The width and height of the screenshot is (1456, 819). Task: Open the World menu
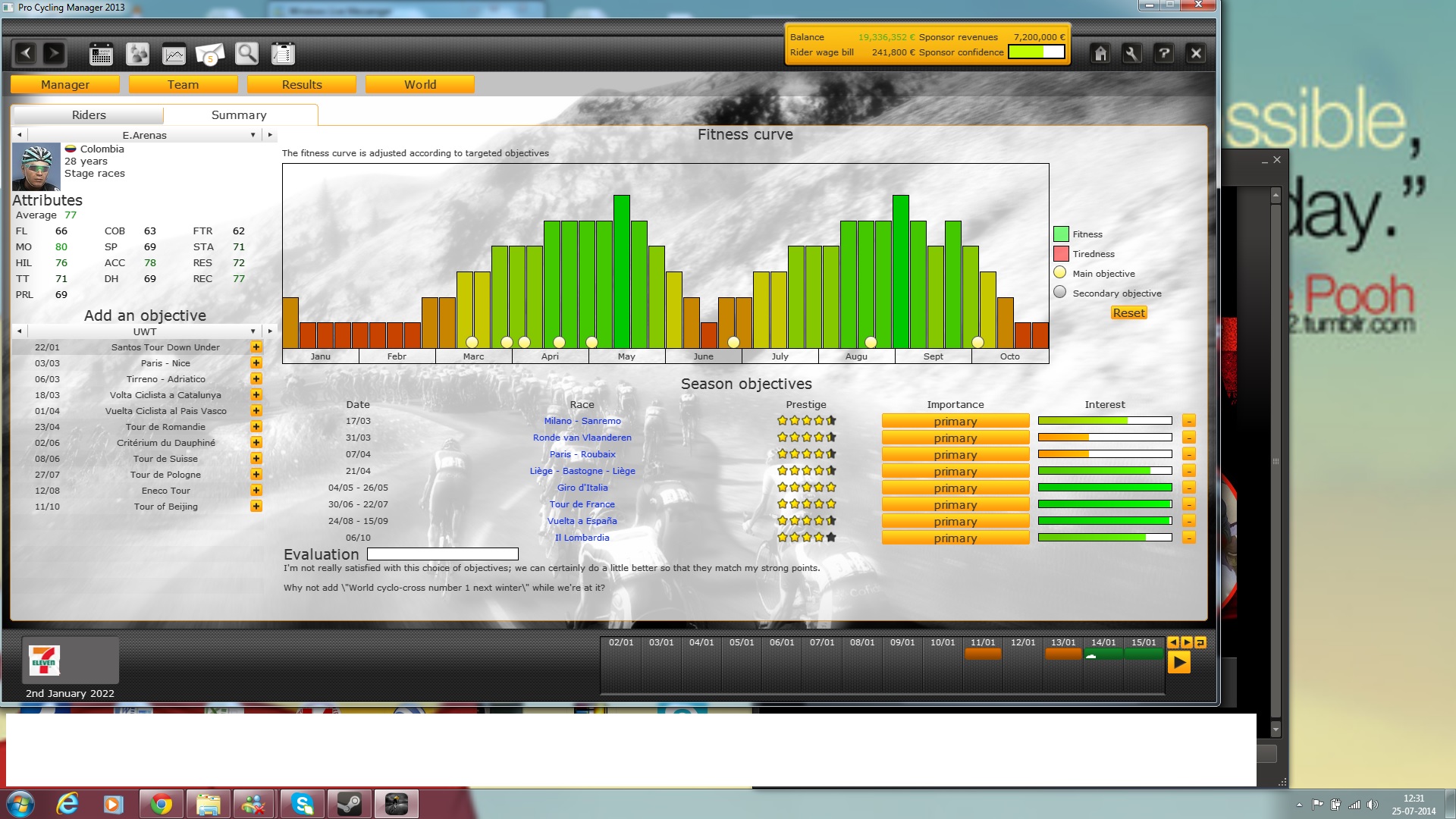pos(419,85)
